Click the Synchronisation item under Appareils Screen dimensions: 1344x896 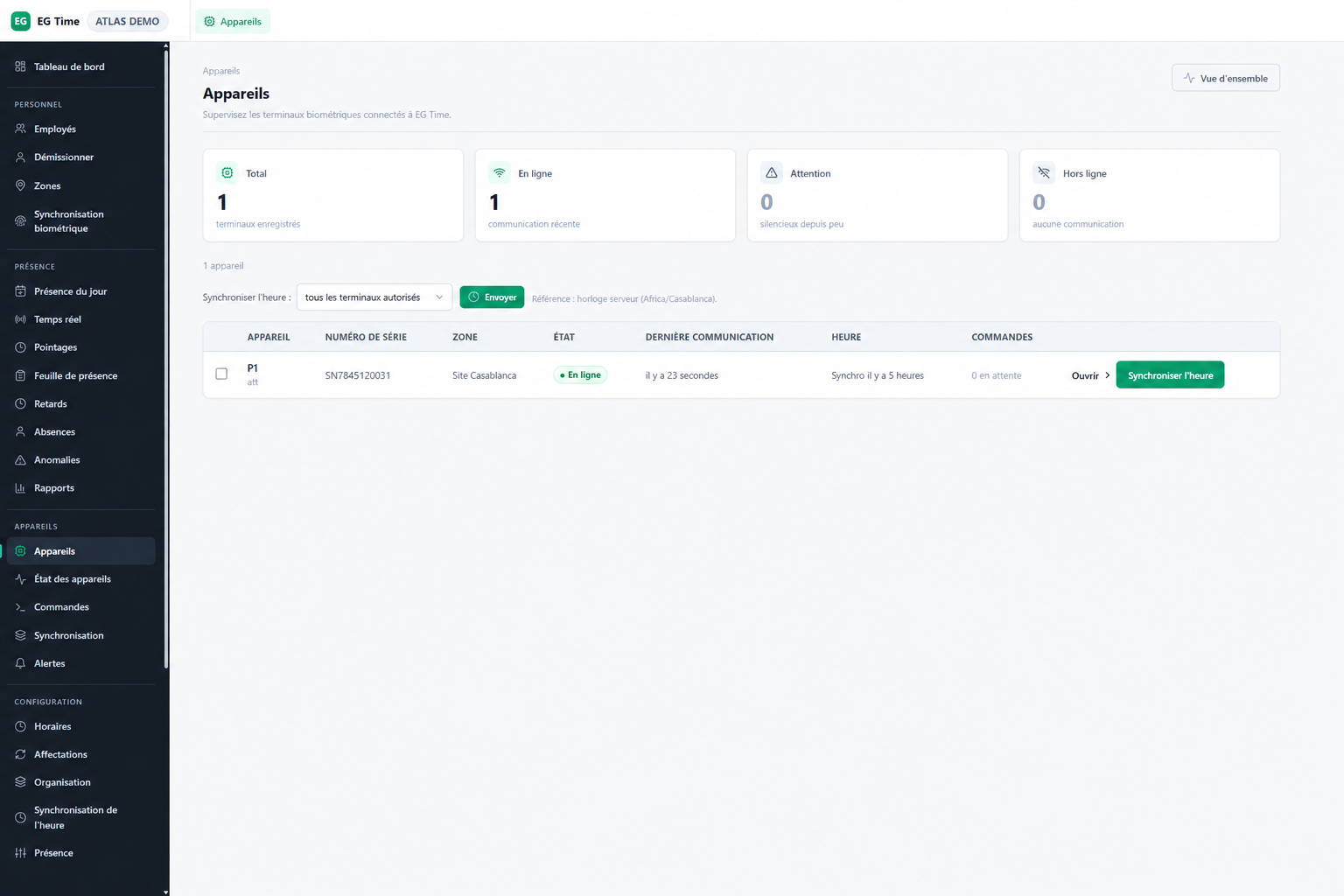pyautogui.click(x=81, y=635)
